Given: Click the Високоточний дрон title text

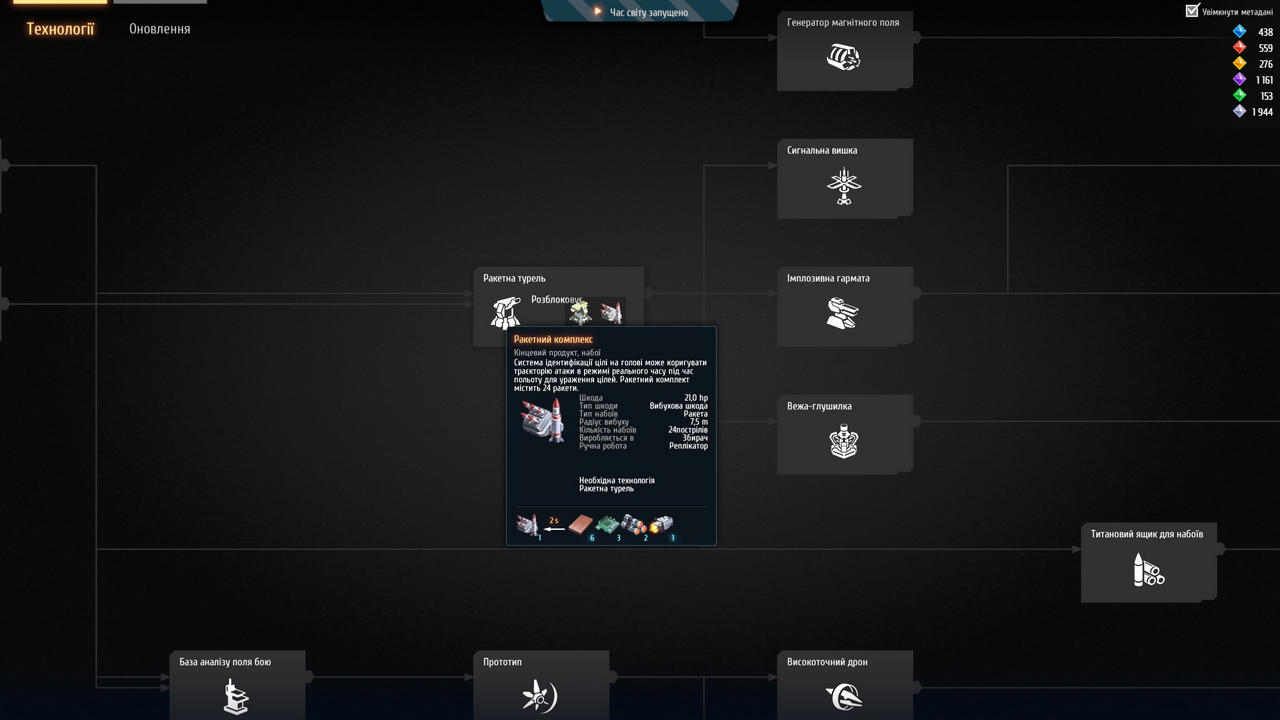Looking at the screenshot, I should pyautogui.click(x=827, y=662).
